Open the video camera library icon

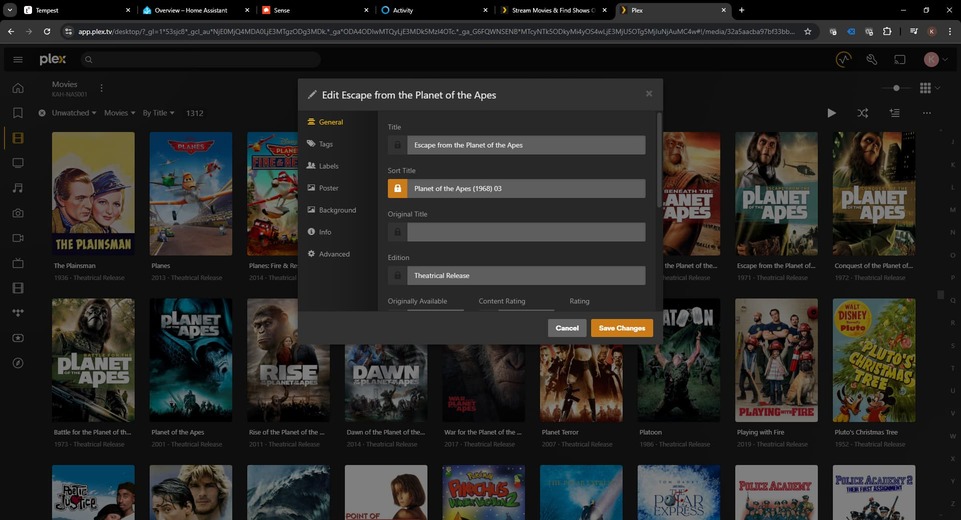(x=18, y=238)
